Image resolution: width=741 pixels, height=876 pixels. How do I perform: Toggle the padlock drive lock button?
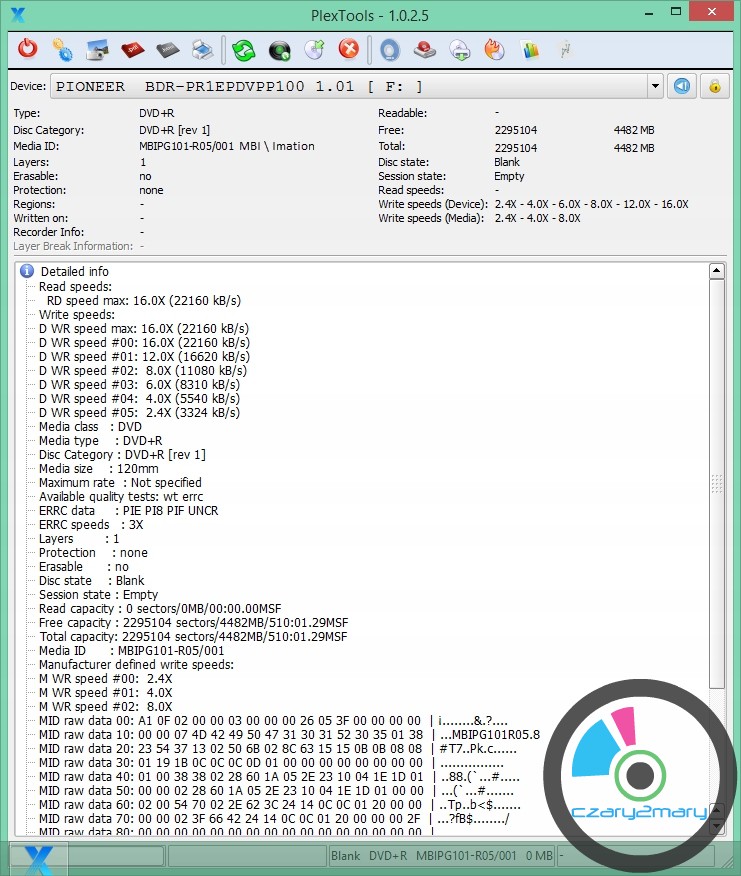714,86
